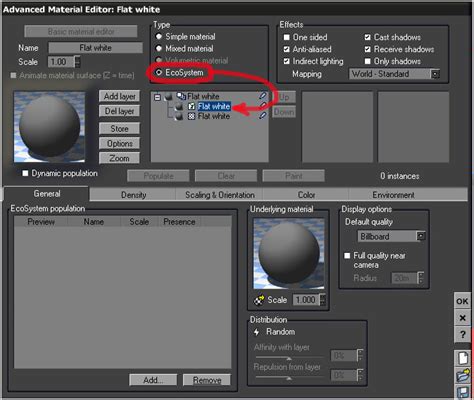Click the Repulsion from layer percentage stepper
The height and width of the screenshot is (400, 474).
click(x=360, y=375)
